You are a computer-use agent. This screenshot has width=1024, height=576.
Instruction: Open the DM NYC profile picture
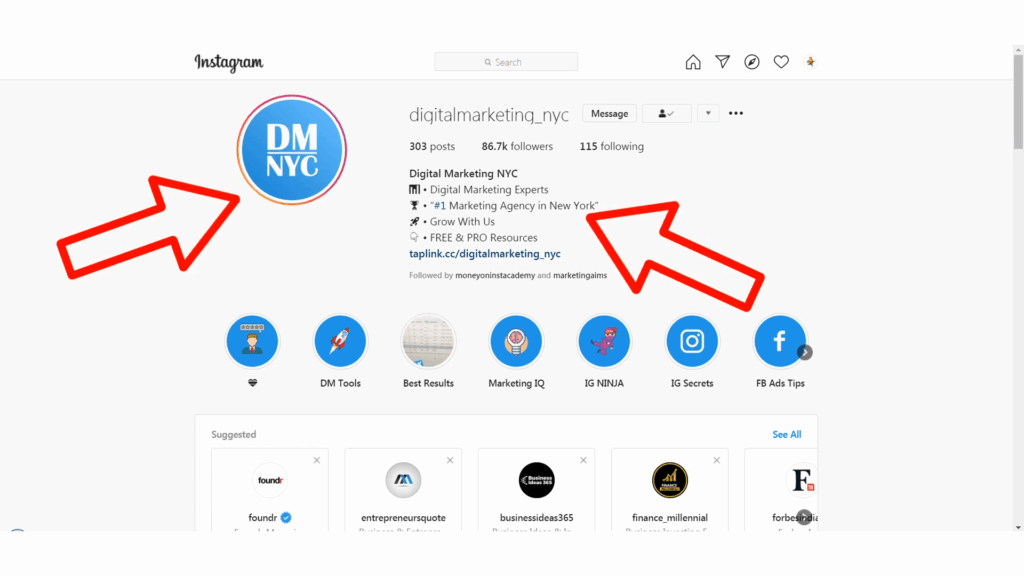292,150
